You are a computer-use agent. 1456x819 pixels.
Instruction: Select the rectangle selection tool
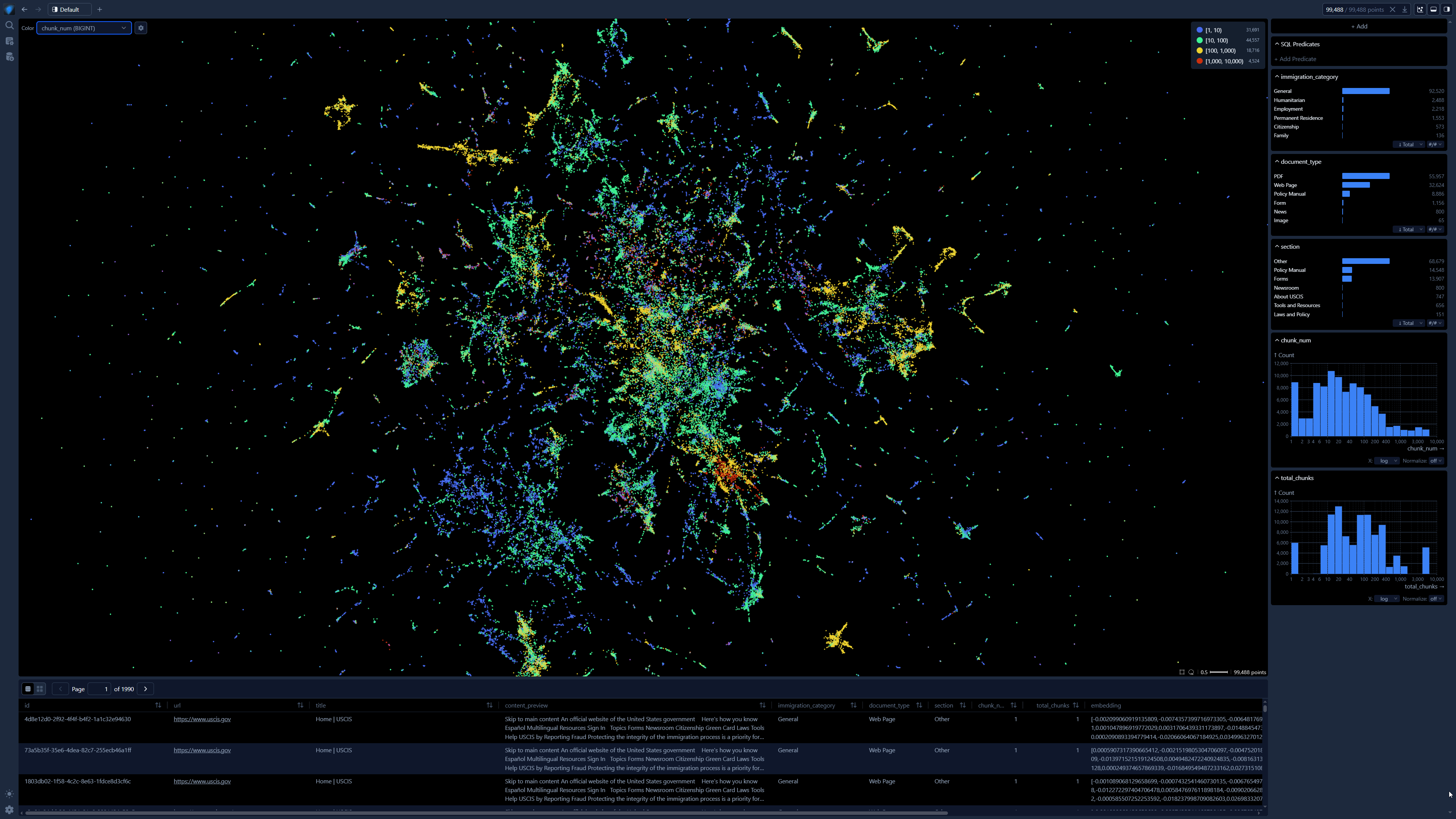coord(1182,672)
